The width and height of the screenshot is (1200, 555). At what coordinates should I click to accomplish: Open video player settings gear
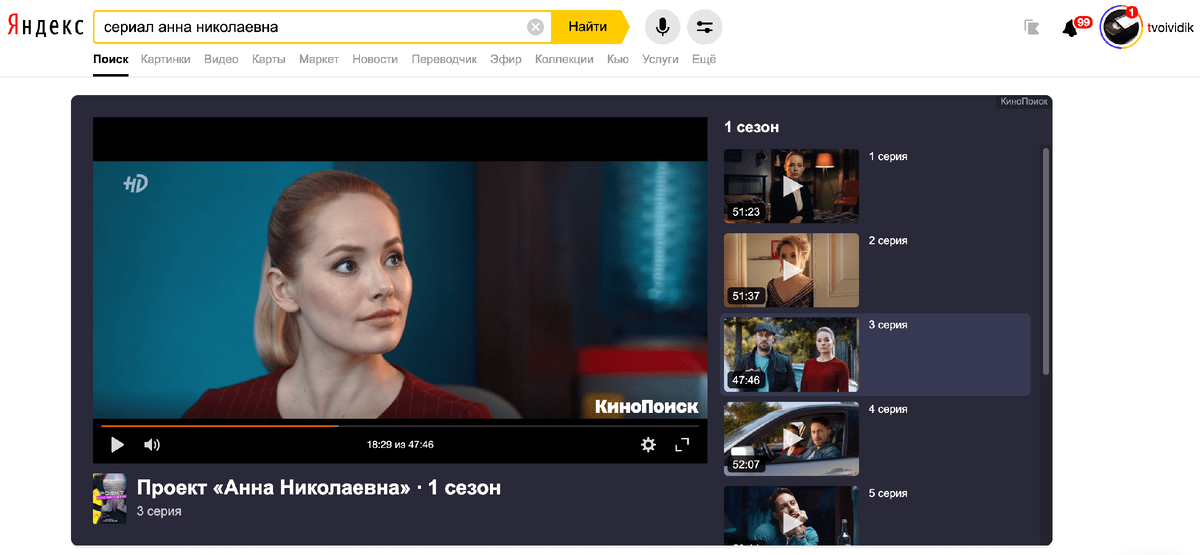coord(648,445)
